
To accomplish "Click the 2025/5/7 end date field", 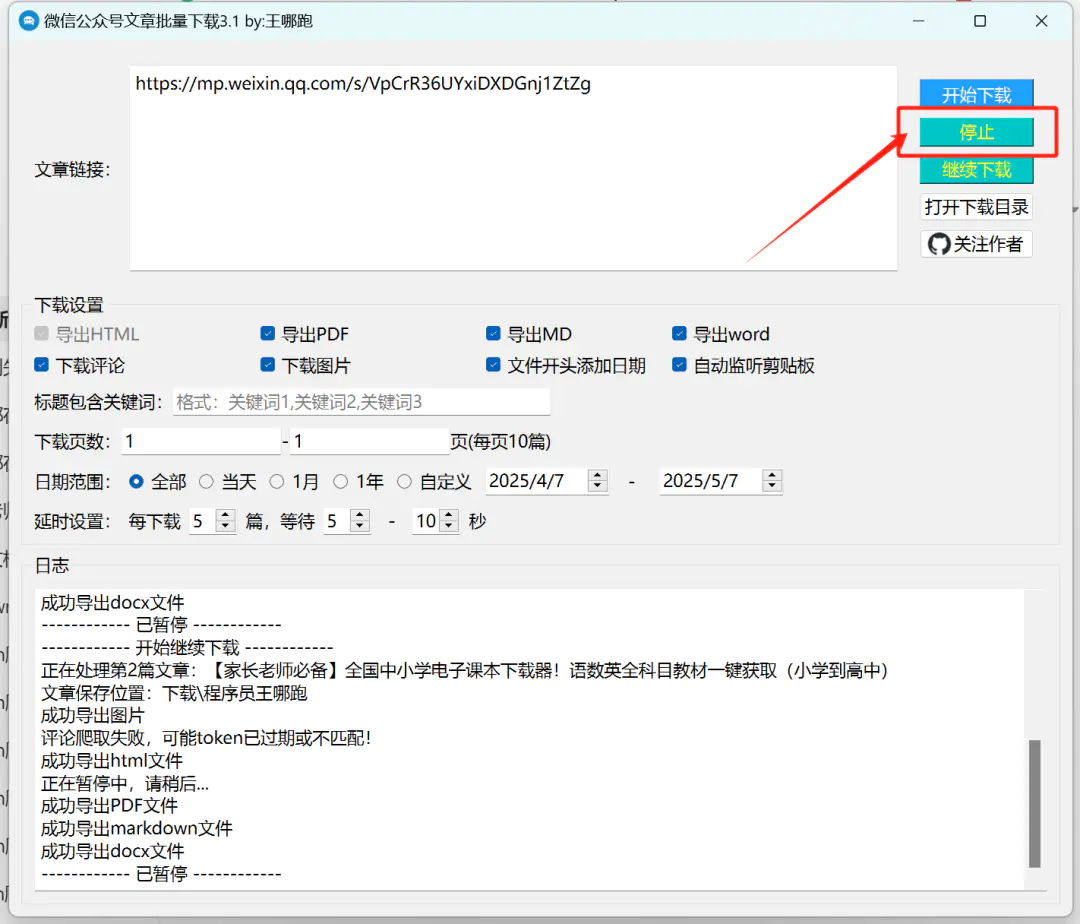I will (x=711, y=481).
